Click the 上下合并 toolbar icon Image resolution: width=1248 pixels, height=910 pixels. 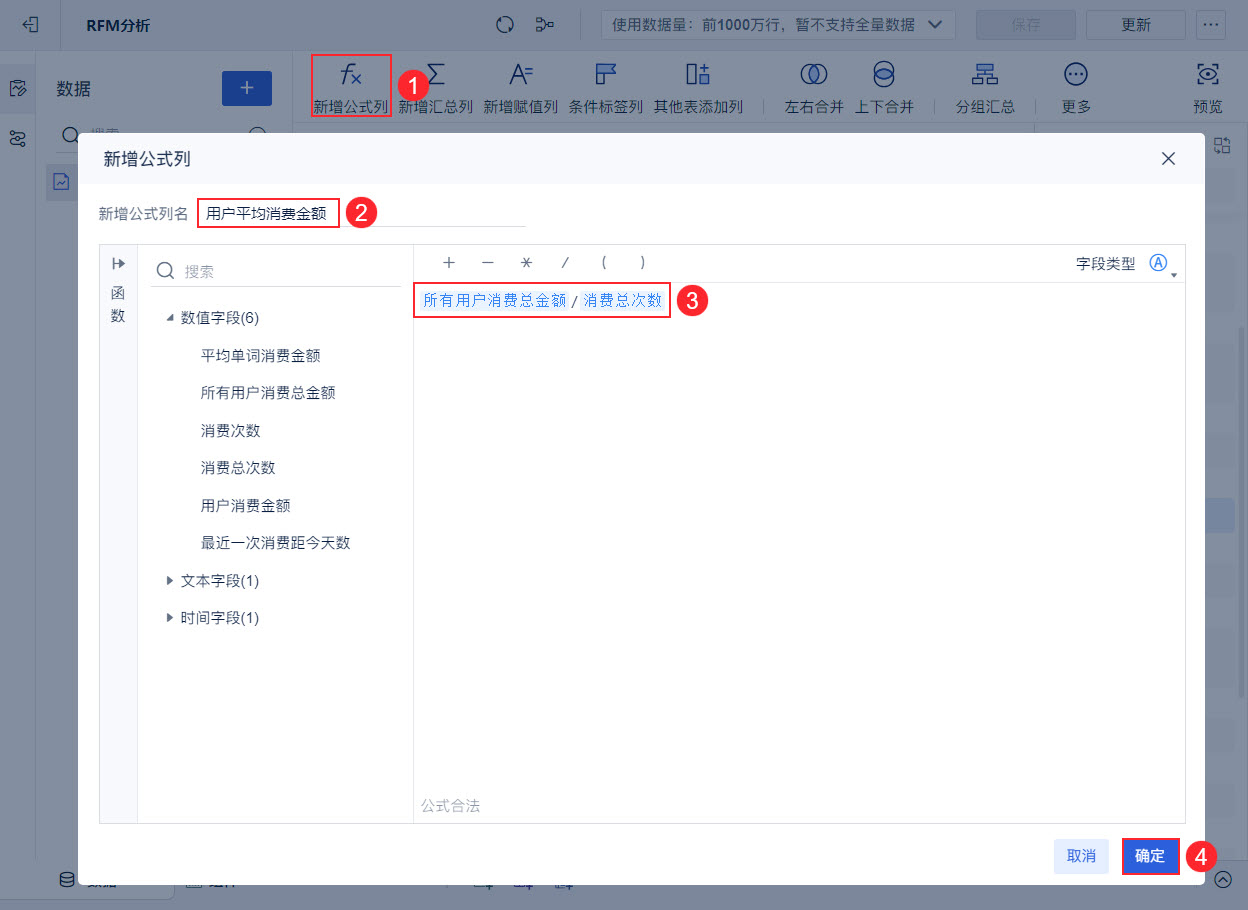[x=884, y=74]
